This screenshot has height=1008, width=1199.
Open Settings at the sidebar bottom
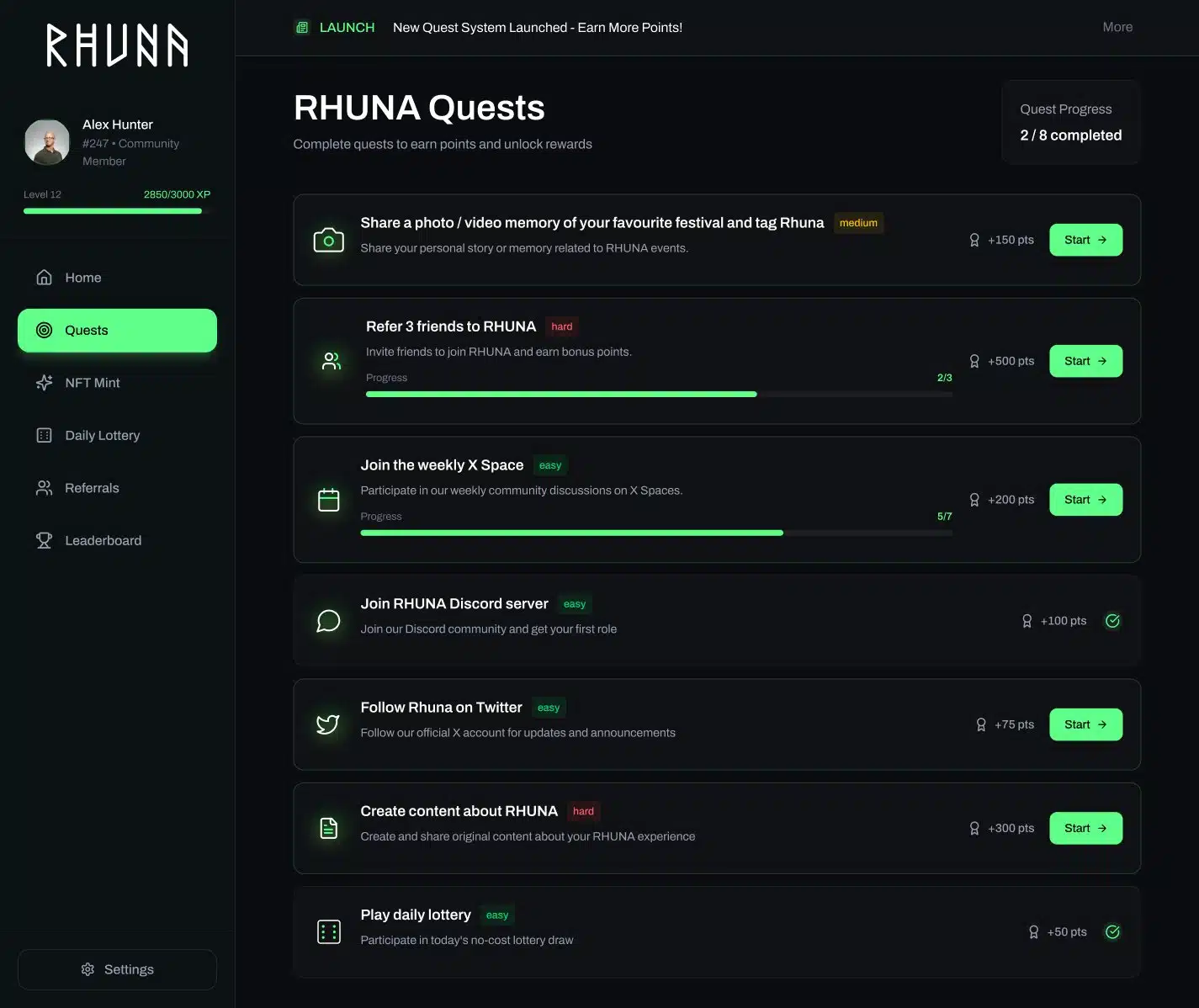117,969
